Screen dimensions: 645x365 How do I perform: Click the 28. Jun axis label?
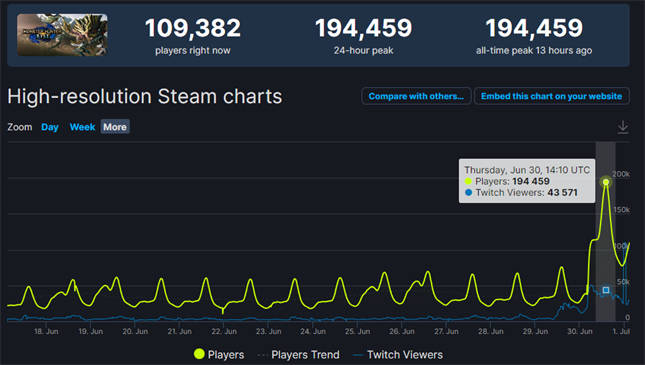click(x=491, y=331)
